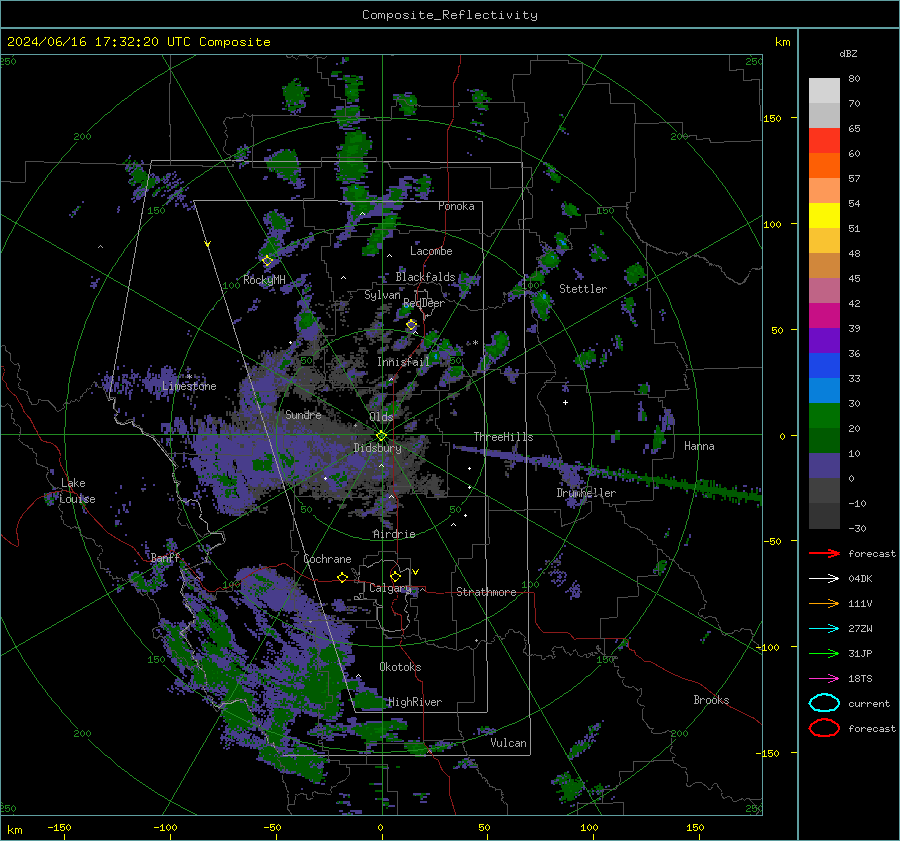The width and height of the screenshot is (900, 841).
Task: Click the Hanna city label
Action: pyautogui.click(x=699, y=446)
